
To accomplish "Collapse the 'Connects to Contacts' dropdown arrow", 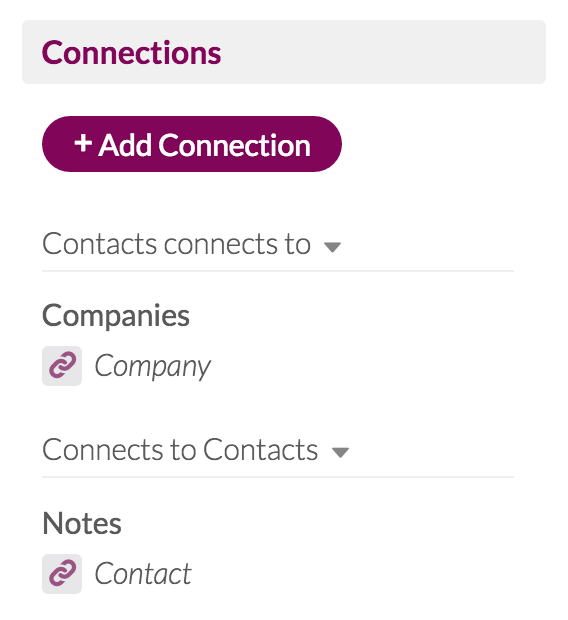I will pos(340,452).
